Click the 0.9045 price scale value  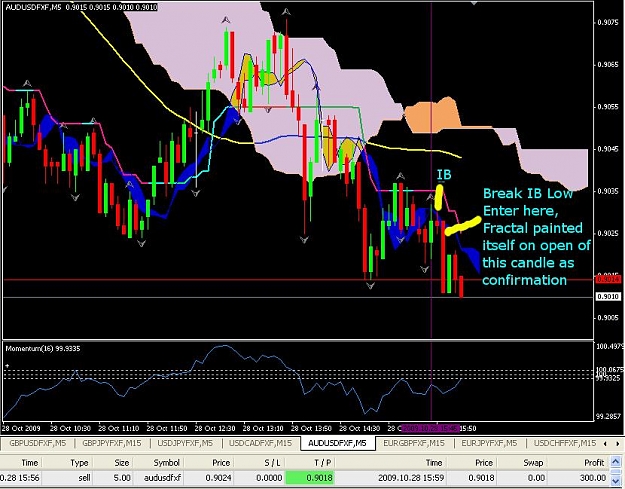tap(607, 149)
